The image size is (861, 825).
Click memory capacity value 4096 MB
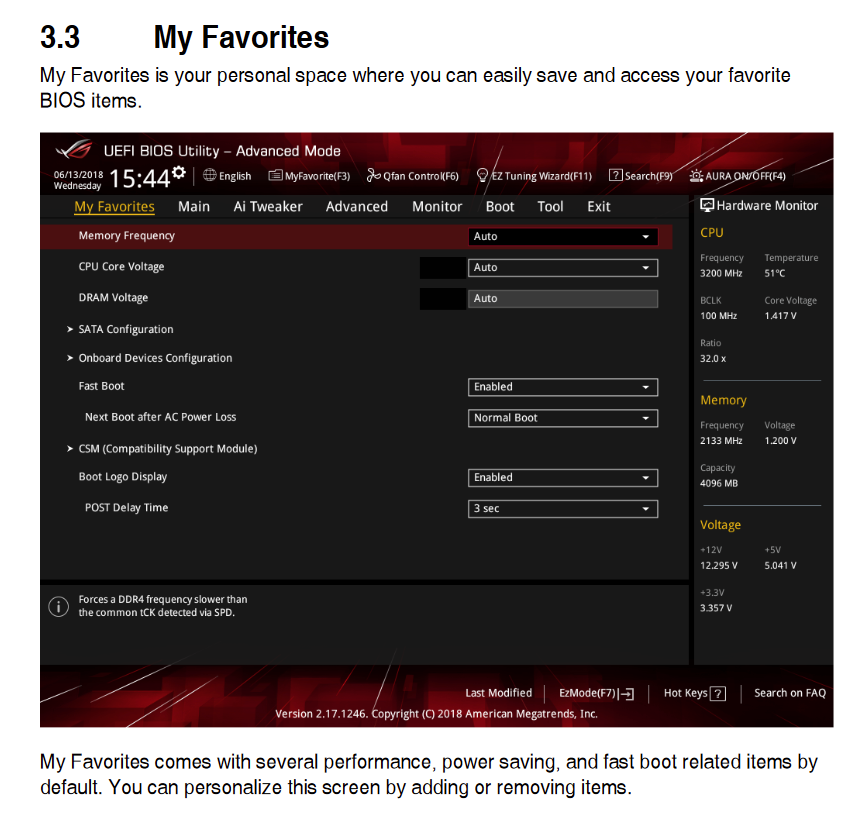click(x=719, y=483)
